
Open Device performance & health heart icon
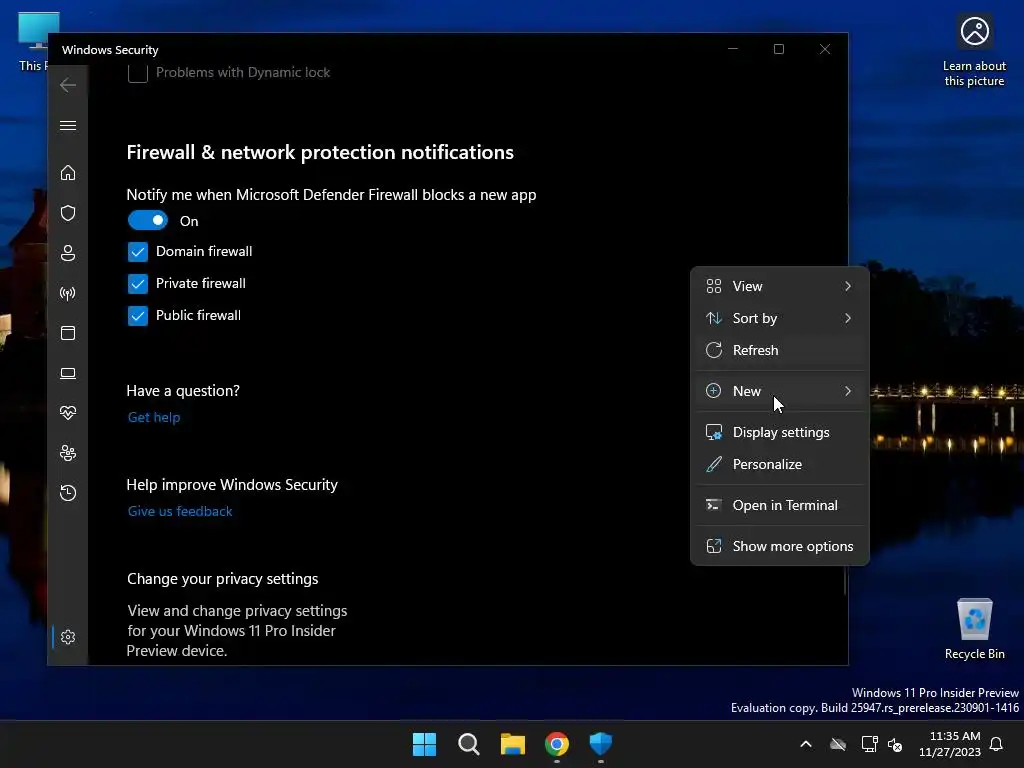68,413
